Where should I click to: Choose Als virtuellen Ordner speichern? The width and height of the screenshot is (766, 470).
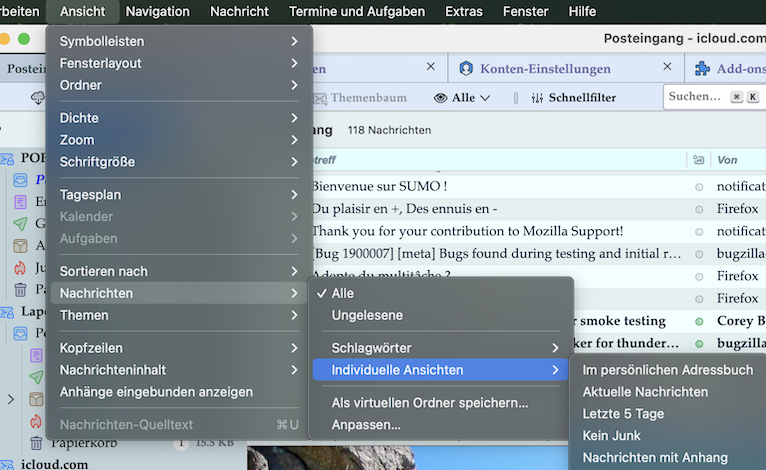coord(430,403)
